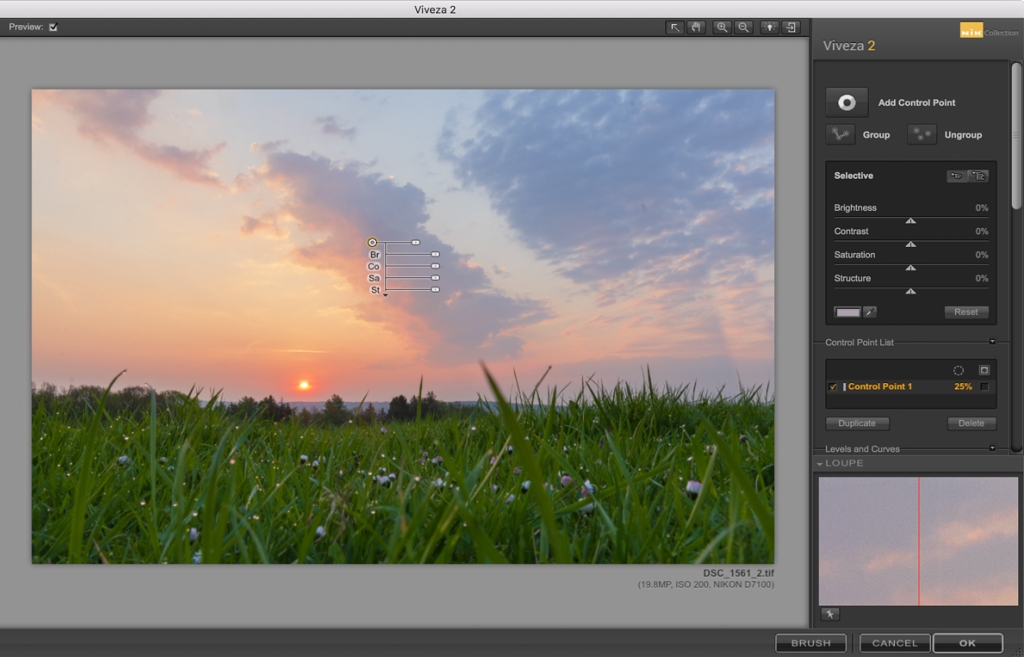Zoom in with the plus magnifier
Viewport: 1024px width, 657px height.
722,27
